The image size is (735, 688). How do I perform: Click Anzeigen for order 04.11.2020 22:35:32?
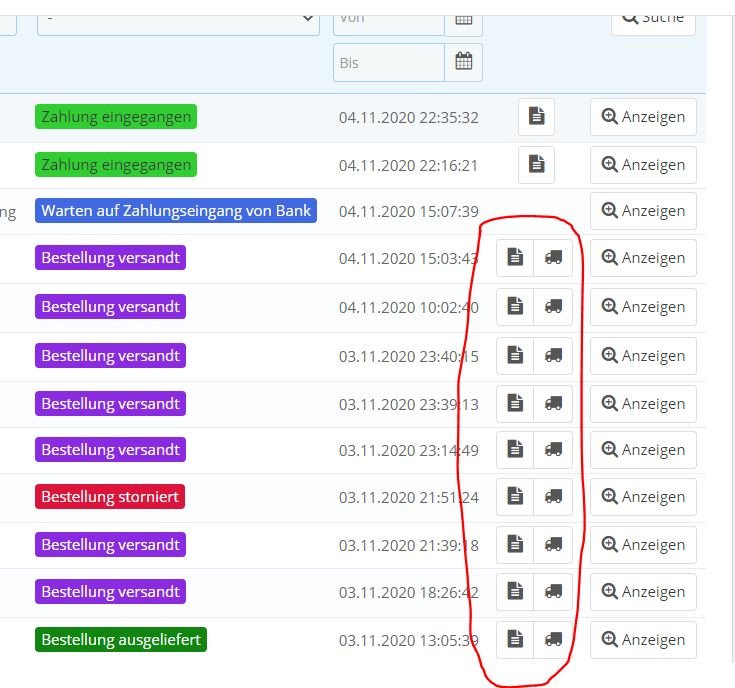643,117
